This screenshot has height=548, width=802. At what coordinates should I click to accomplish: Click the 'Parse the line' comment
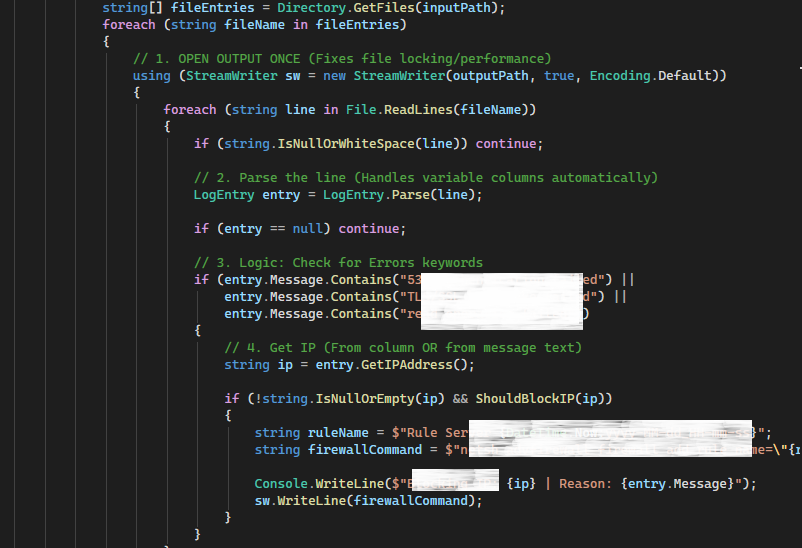pos(426,178)
